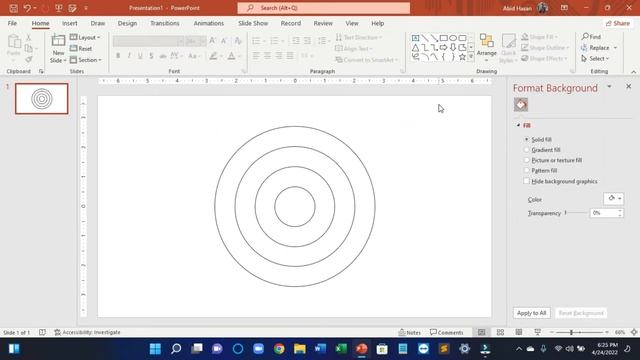Click the Fill bucket icon in Format Background
Image resolution: width=640 pixels, height=360 pixels.
[x=521, y=105]
